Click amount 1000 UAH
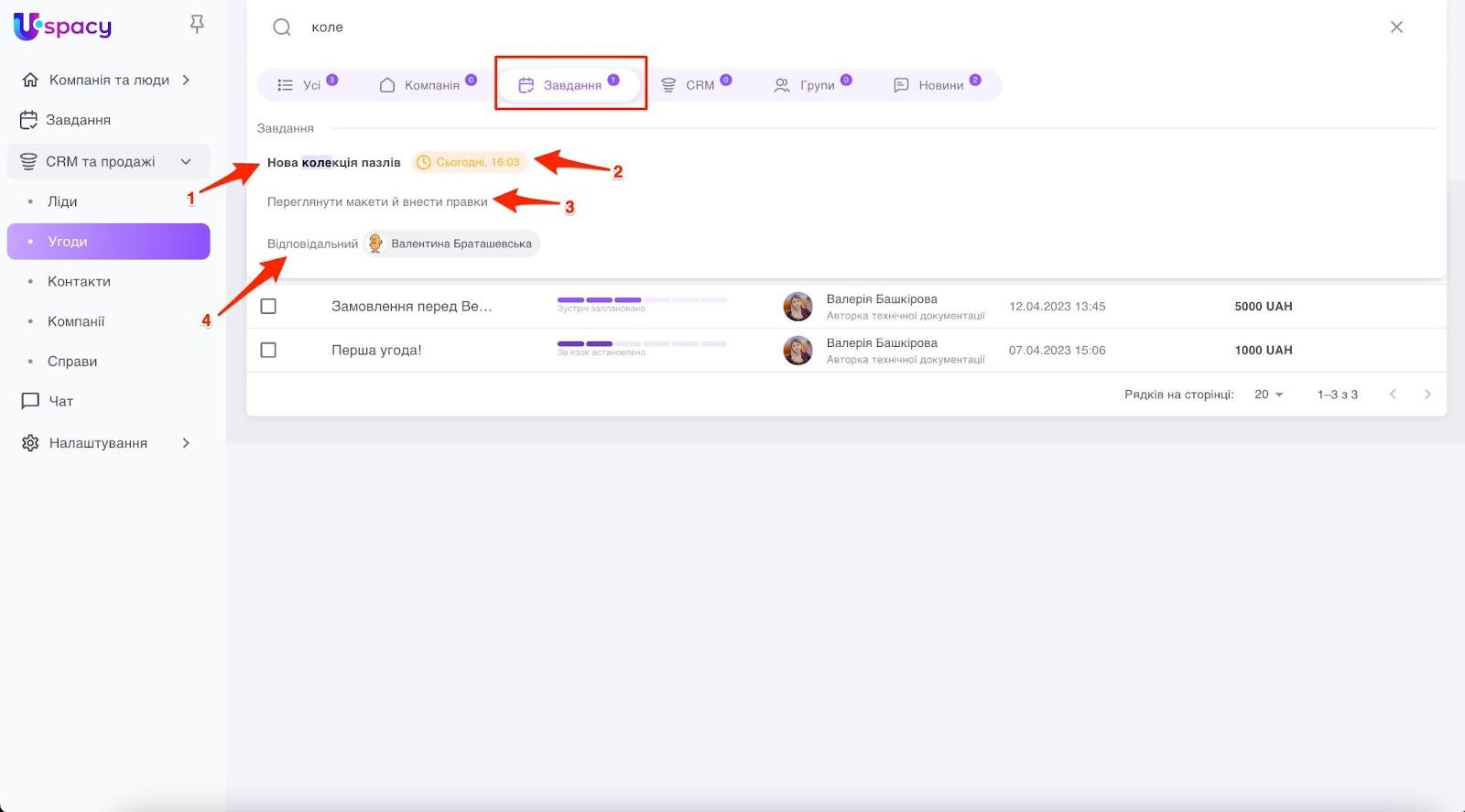This screenshot has height=812, width=1465. coord(1264,351)
